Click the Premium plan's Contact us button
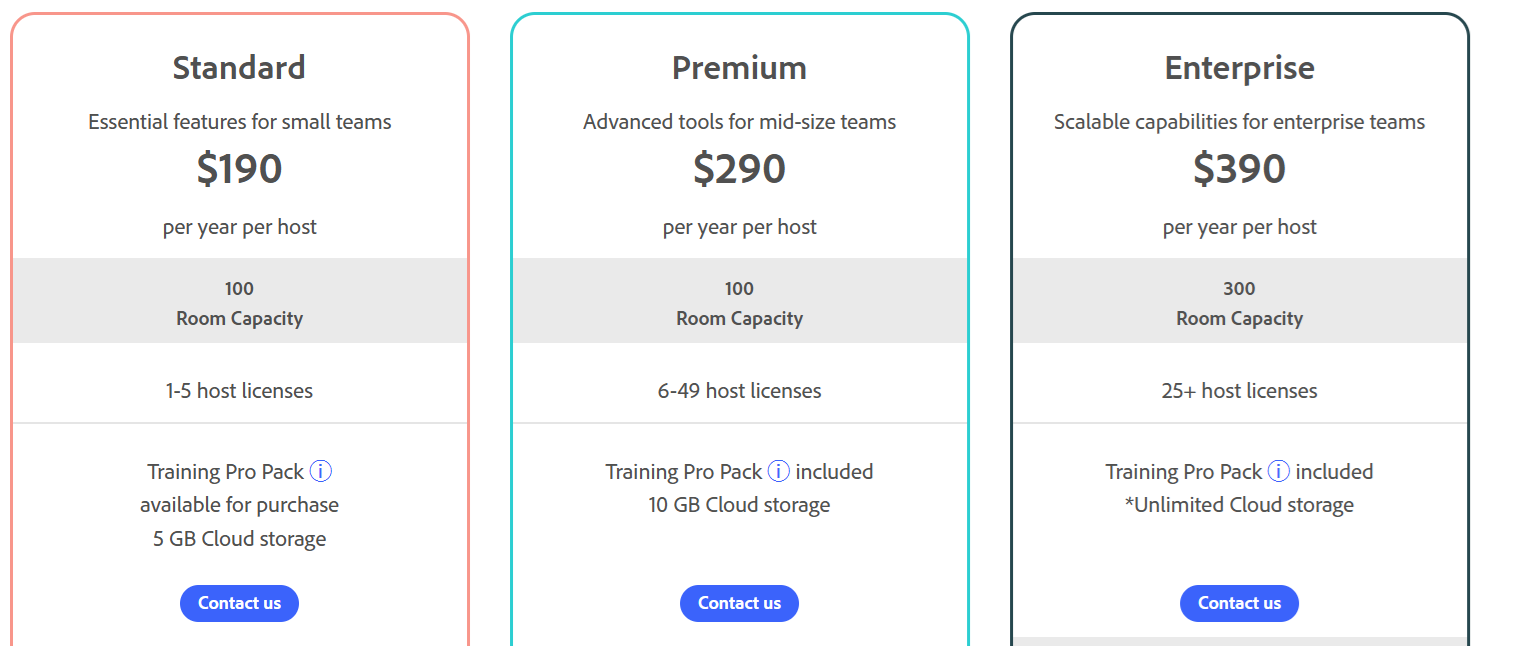Screen dimensions: 1533x646 pyautogui.click(x=739, y=603)
